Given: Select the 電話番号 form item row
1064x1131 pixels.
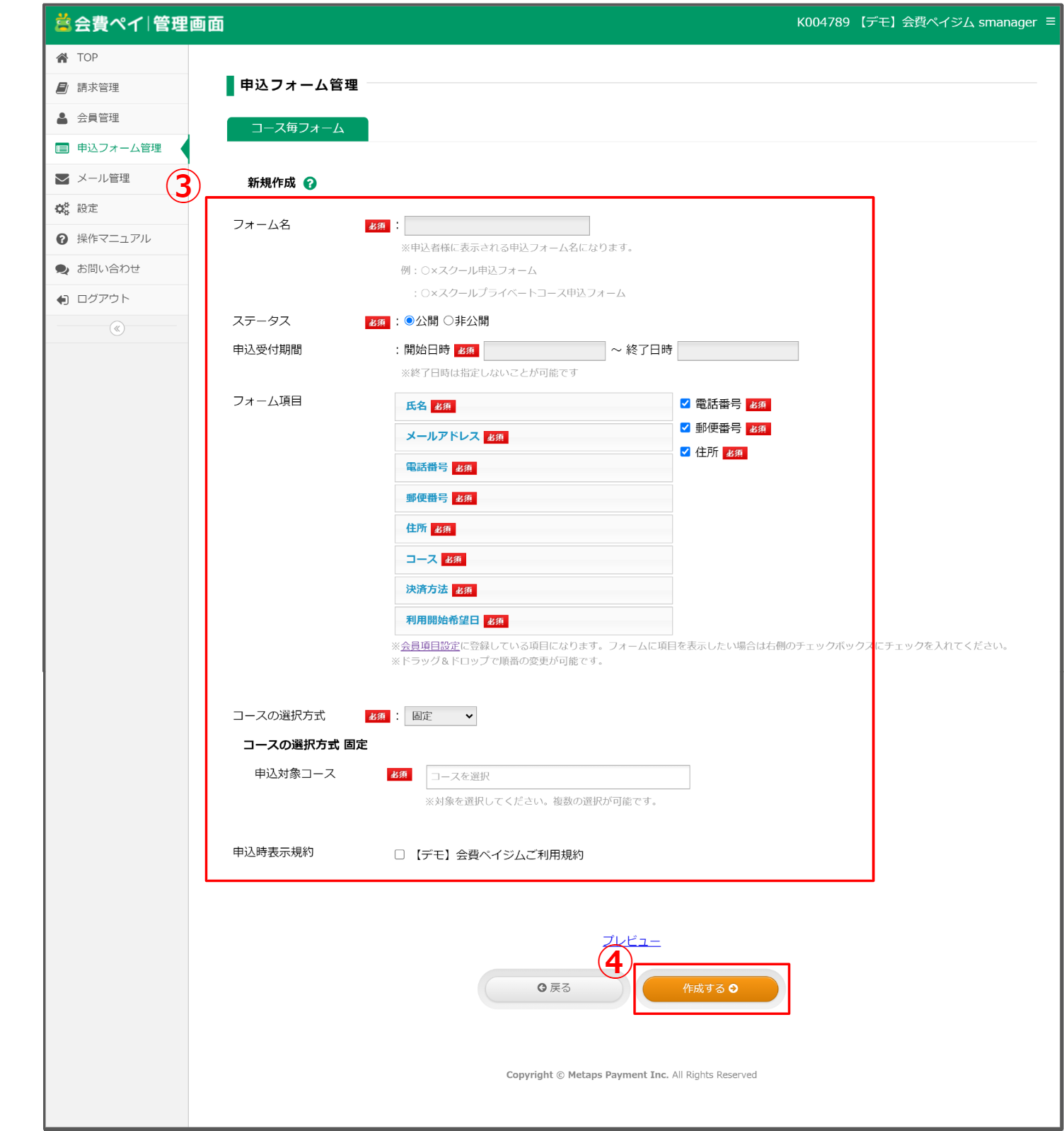Looking at the screenshot, I should (533, 468).
